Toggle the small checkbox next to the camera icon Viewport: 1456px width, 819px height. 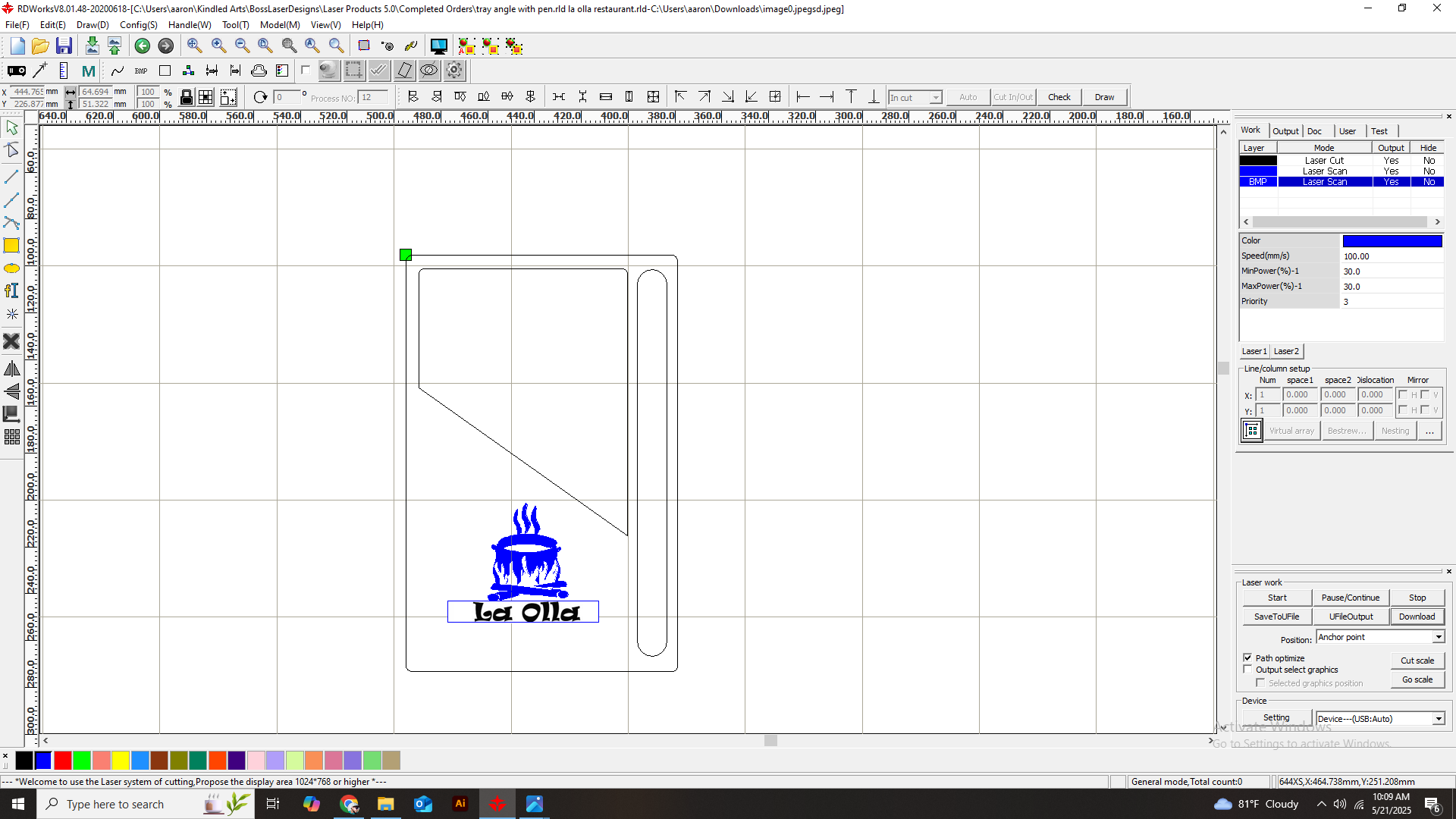[x=305, y=71]
